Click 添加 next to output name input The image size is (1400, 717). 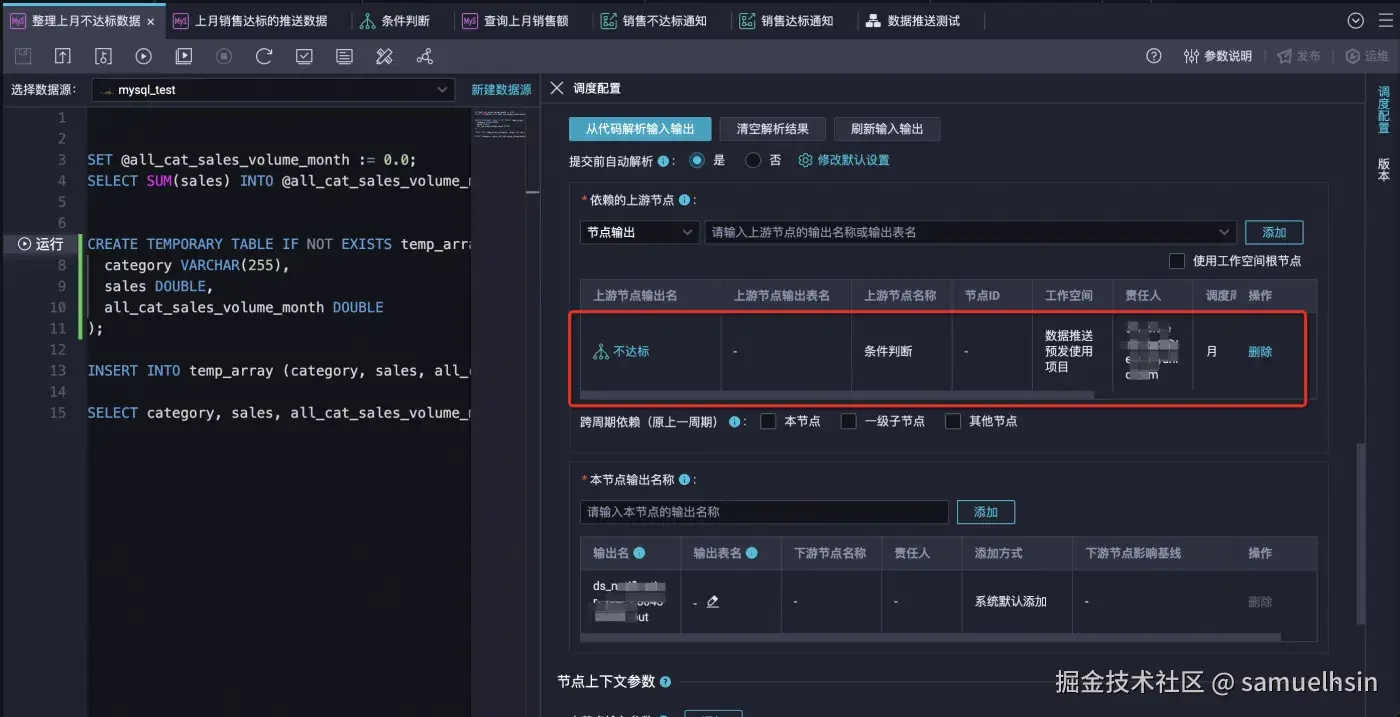986,512
